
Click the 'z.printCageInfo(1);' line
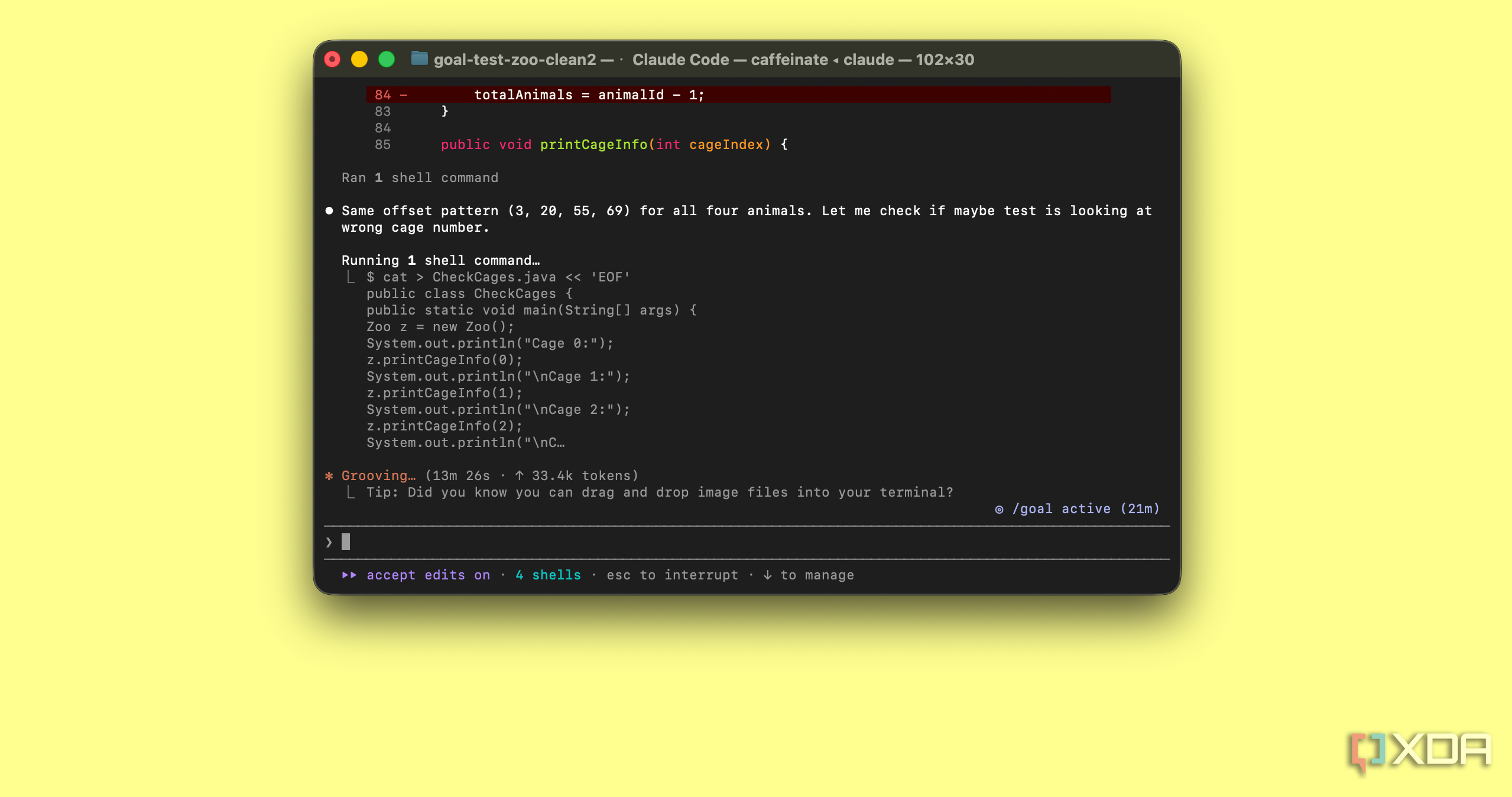click(444, 393)
